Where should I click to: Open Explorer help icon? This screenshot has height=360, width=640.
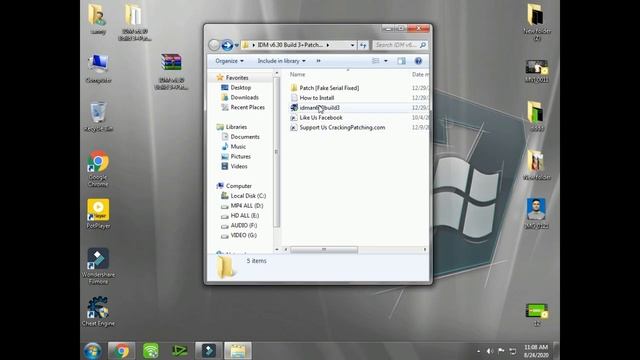pos(418,61)
